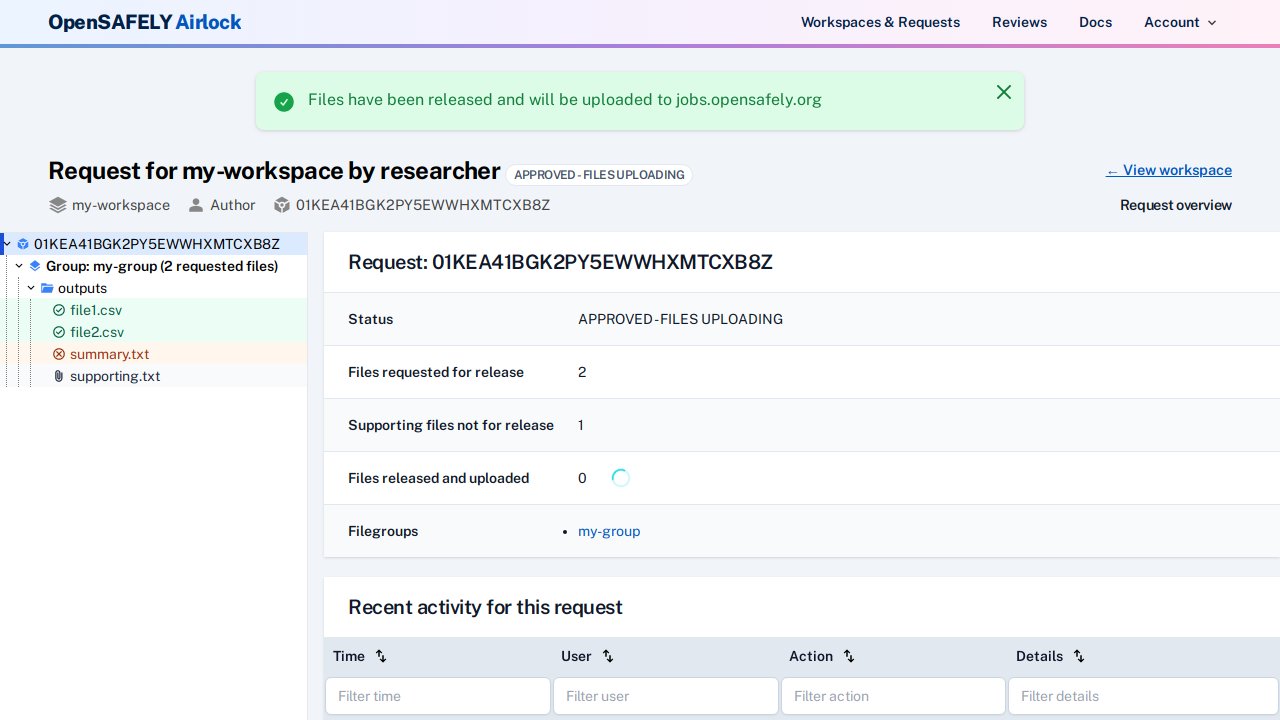Collapse the Group: my-group tree node
The image size is (1280, 720).
(x=19, y=266)
